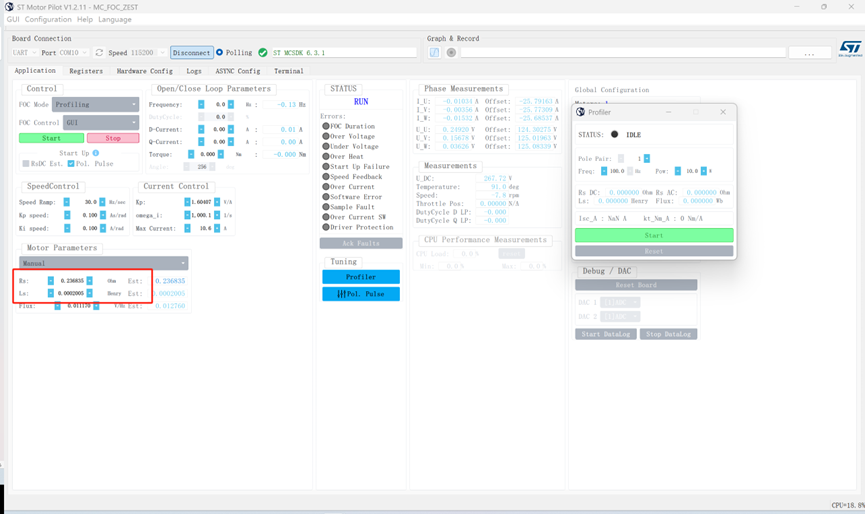
Task: Refresh the COM port list icon
Action: 99,52
